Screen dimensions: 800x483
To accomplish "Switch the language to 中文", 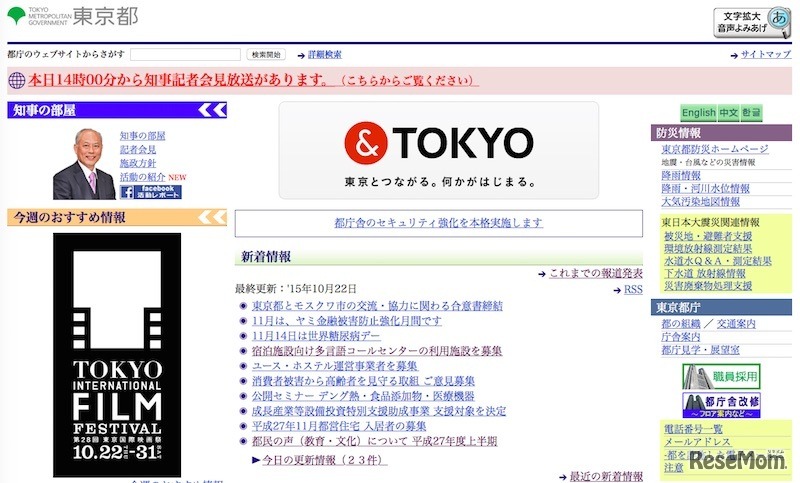I will (x=729, y=113).
